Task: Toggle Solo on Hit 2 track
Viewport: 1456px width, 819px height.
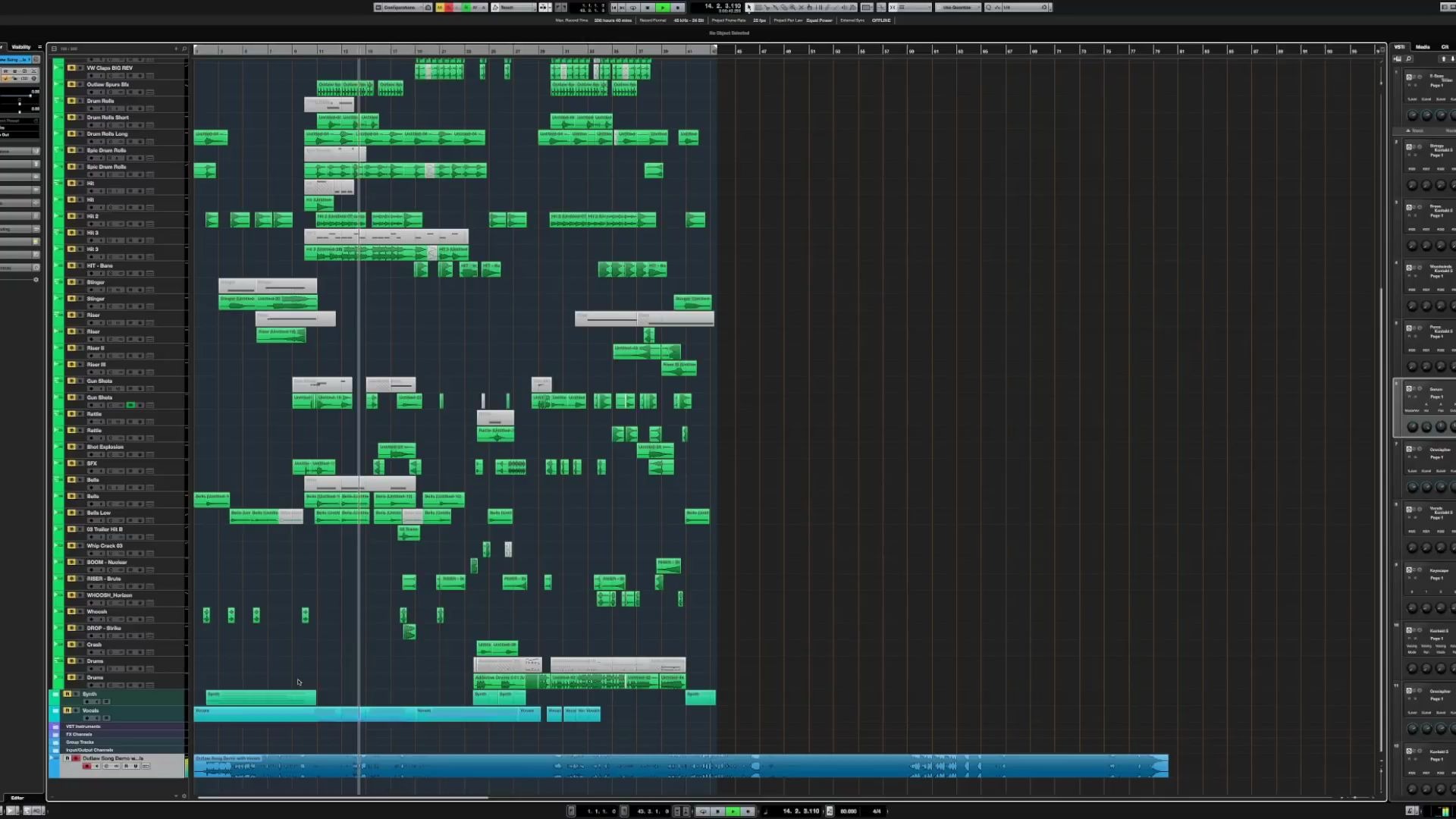Action: point(80,216)
